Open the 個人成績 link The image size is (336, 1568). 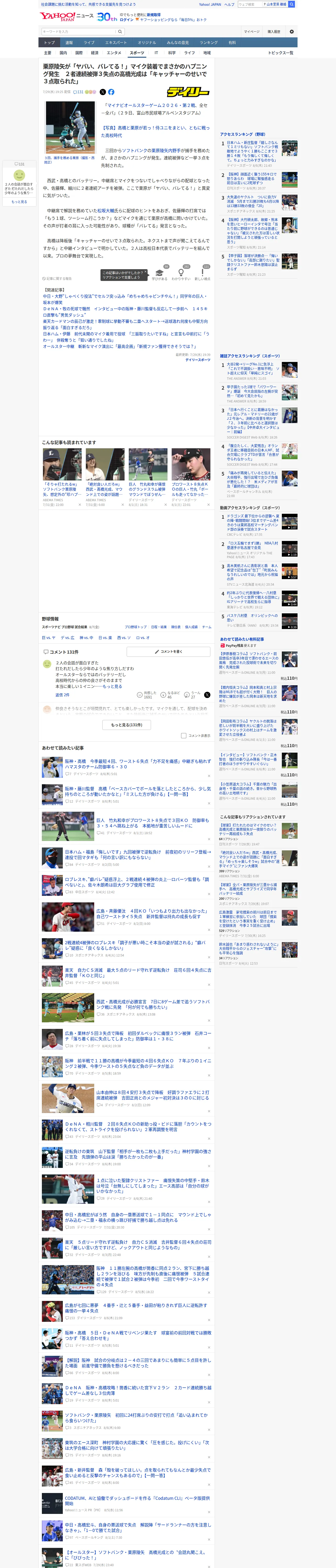pos(192,627)
